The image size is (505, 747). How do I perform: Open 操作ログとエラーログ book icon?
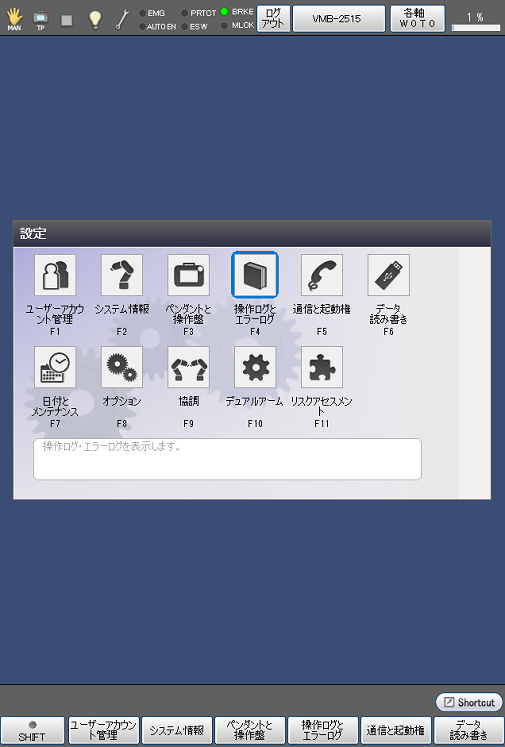click(x=255, y=275)
